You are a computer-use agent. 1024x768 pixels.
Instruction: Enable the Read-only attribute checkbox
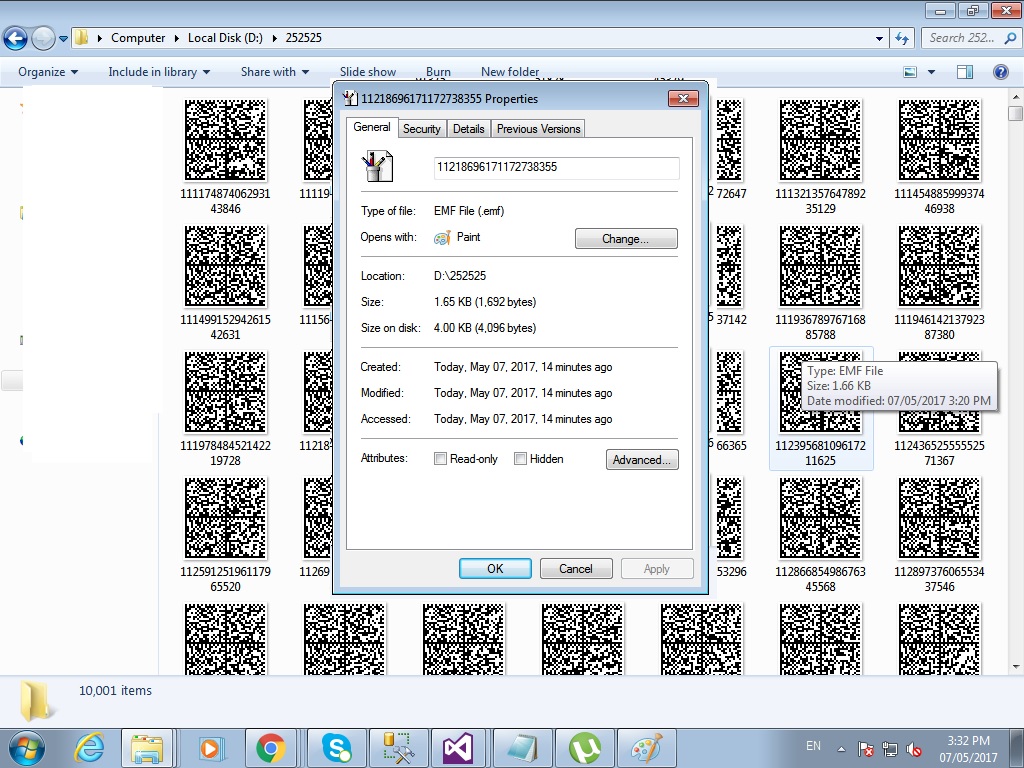tap(440, 459)
